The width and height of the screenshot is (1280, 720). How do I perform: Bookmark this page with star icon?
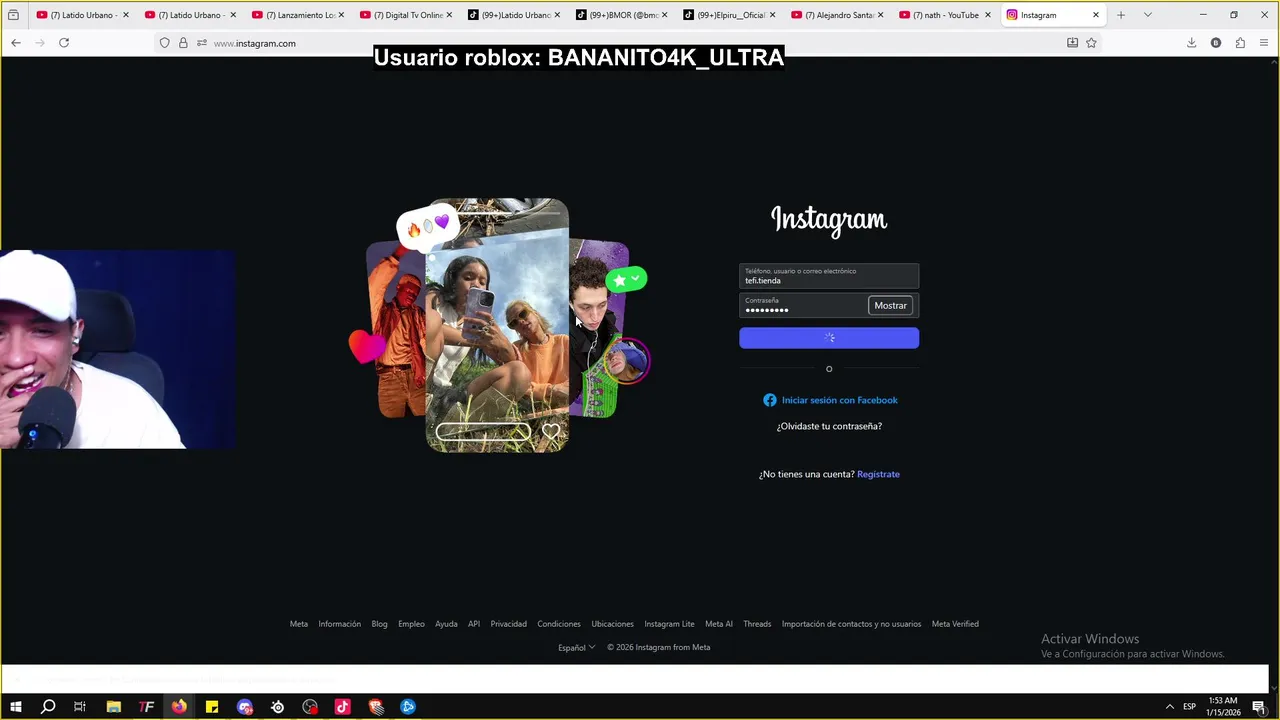coord(1091,43)
